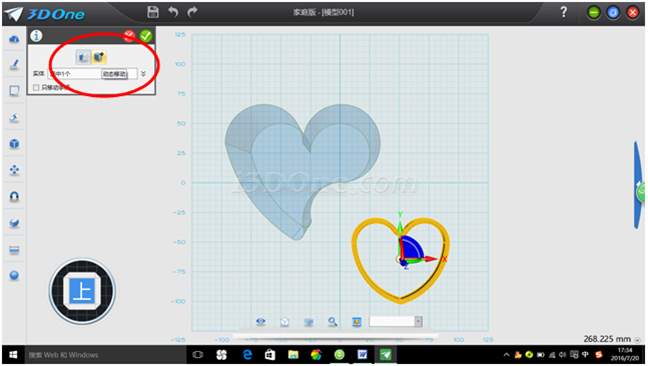Image resolution: width=648 pixels, height=366 pixels.
Task: Open Edge browser from the taskbar
Action: [247, 354]
